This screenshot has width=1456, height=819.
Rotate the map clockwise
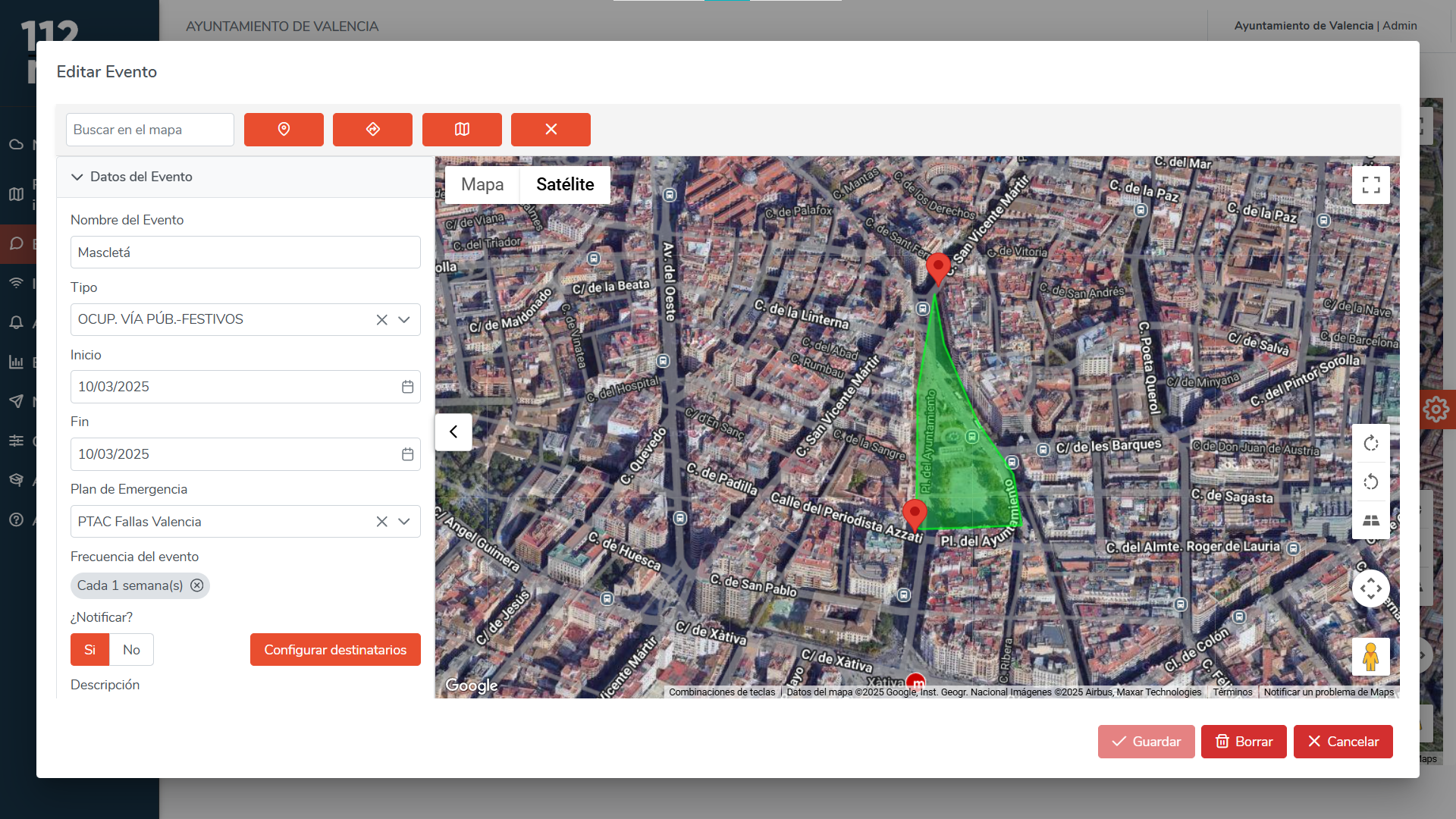(1370, 444)
